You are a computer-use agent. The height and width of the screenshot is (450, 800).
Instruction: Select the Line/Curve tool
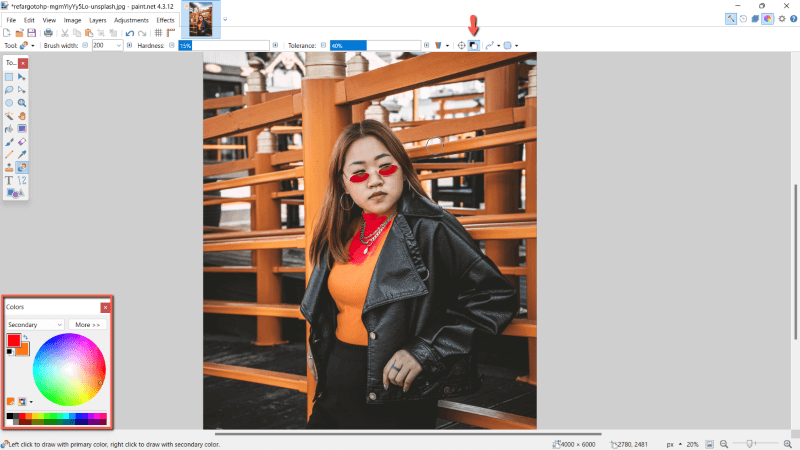click(x=22, y=181)
